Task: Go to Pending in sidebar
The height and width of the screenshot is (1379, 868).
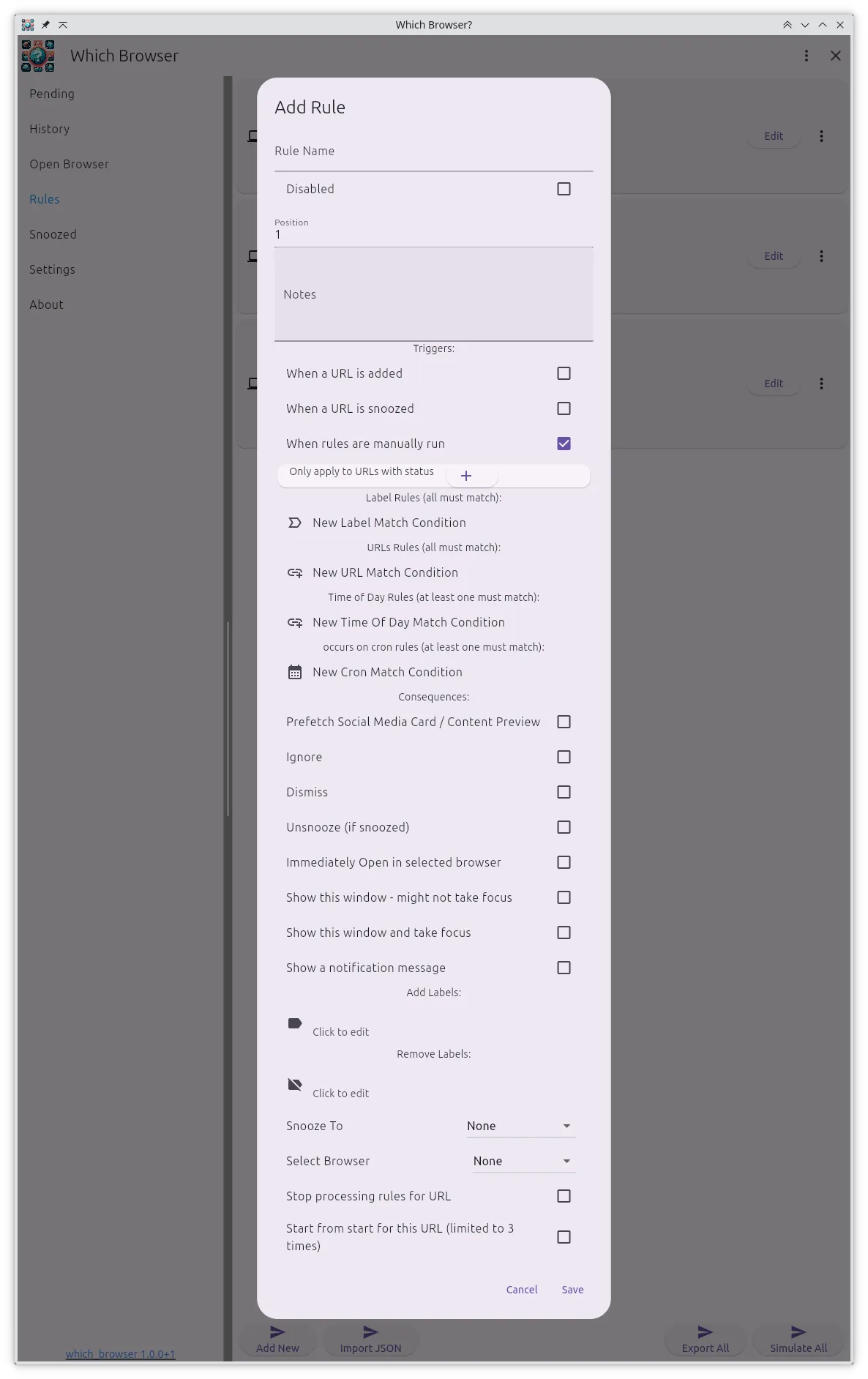Action: pyautogui.click(x=52, y=94)
